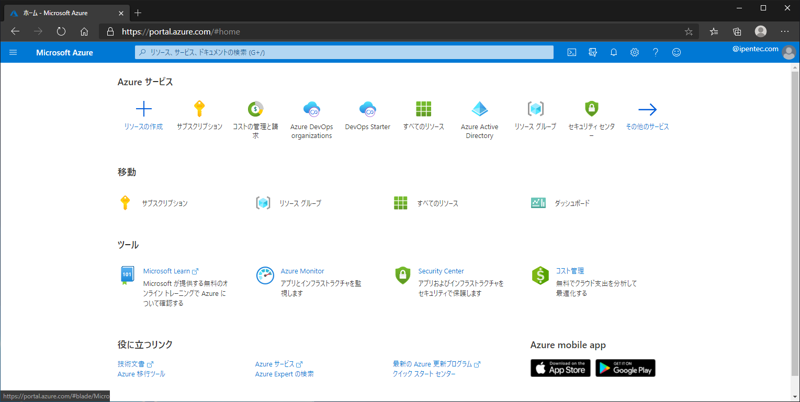This screenshot has width=800, height=402.
Task: Open すべてのリソース grid icon in Azure サービス
Action: point(423,109)
